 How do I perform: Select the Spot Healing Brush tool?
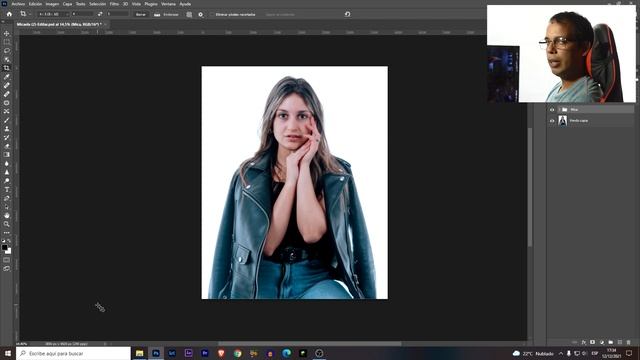pyautogui.click(x=7, y=85)
